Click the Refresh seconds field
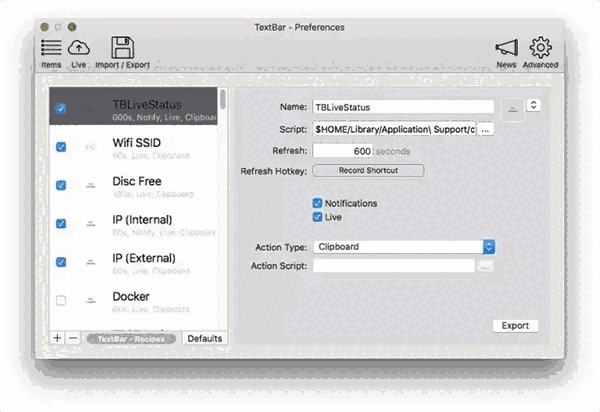This screenshot has width=600, height=412. (x=342, y=151)
